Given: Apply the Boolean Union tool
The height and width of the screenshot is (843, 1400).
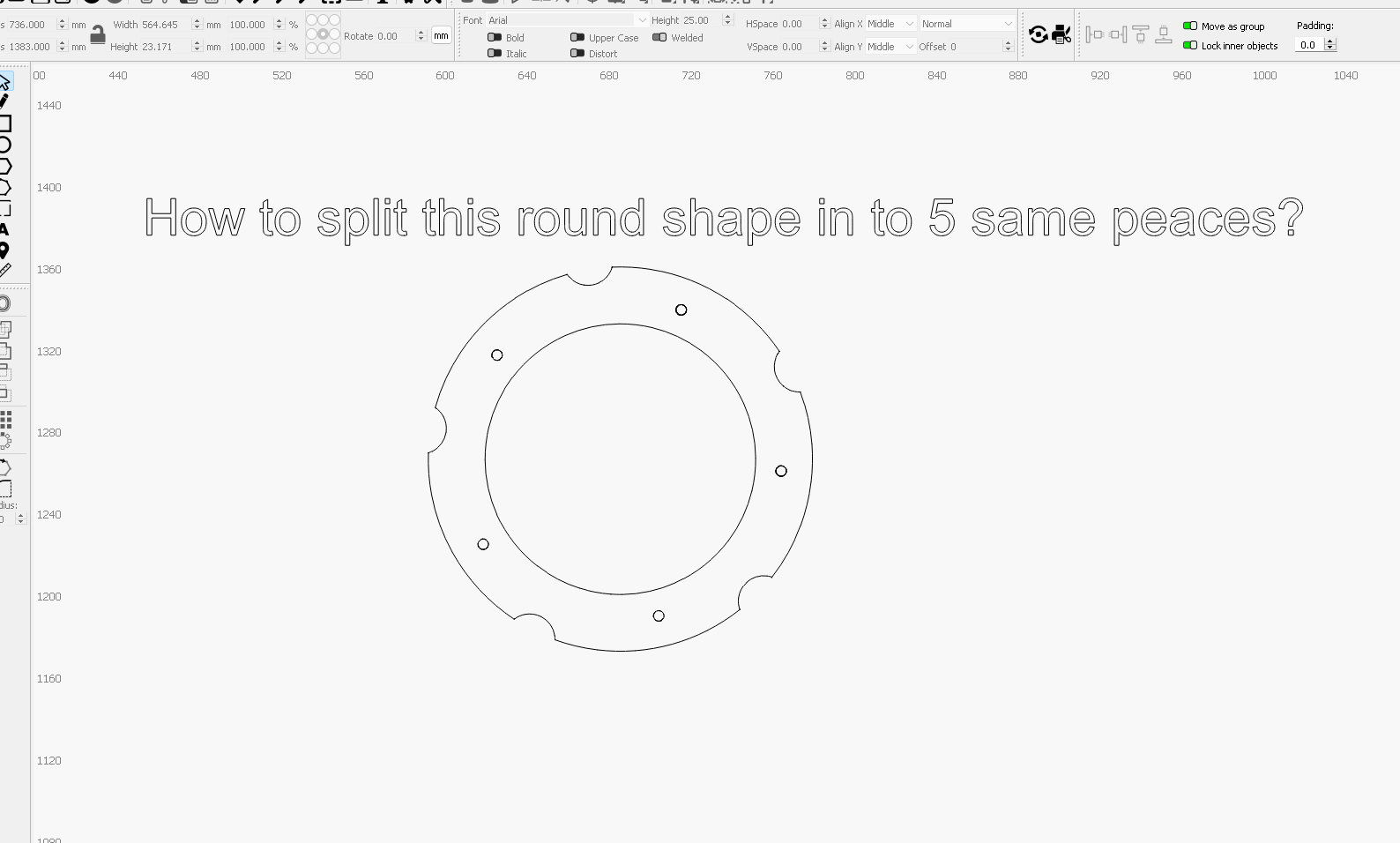Looking at the screenshot, I should [x=4, y=351].
